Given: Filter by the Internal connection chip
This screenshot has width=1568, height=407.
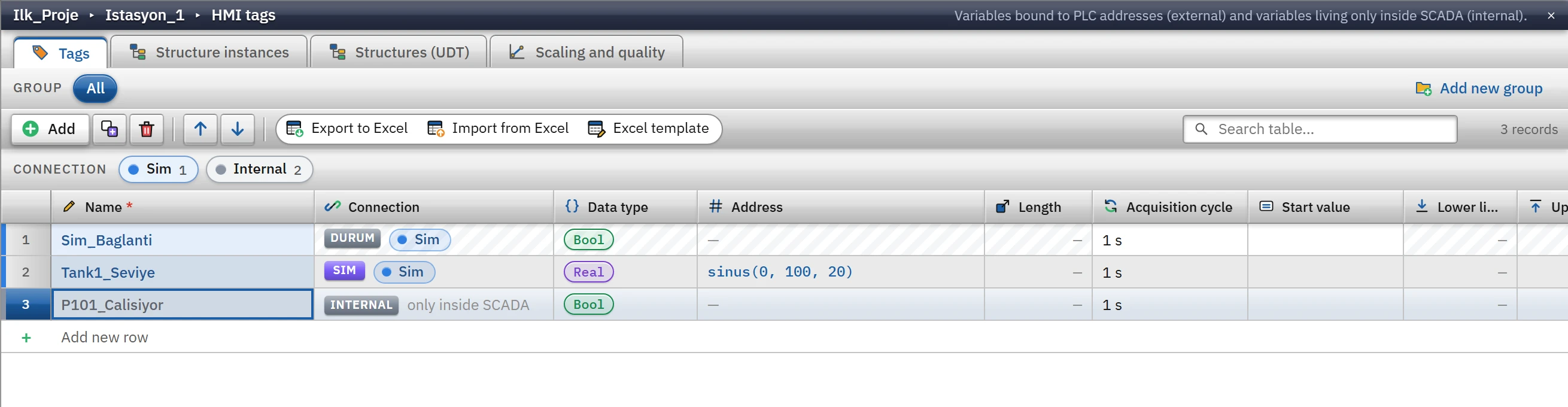Looking at the screenshot, I should (259, 169).
